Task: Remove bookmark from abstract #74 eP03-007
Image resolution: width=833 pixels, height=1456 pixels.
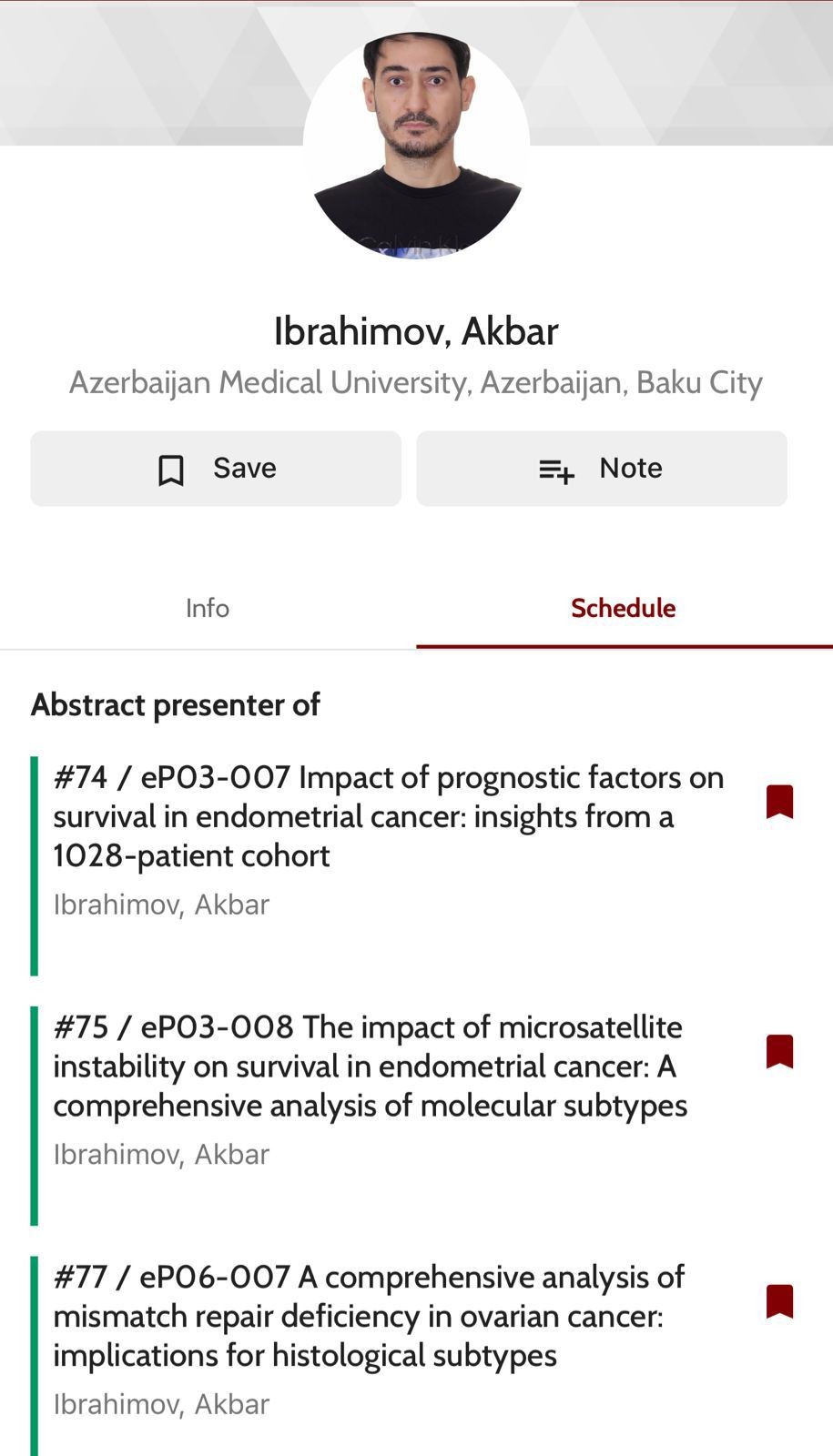Action: click(779, 802)
